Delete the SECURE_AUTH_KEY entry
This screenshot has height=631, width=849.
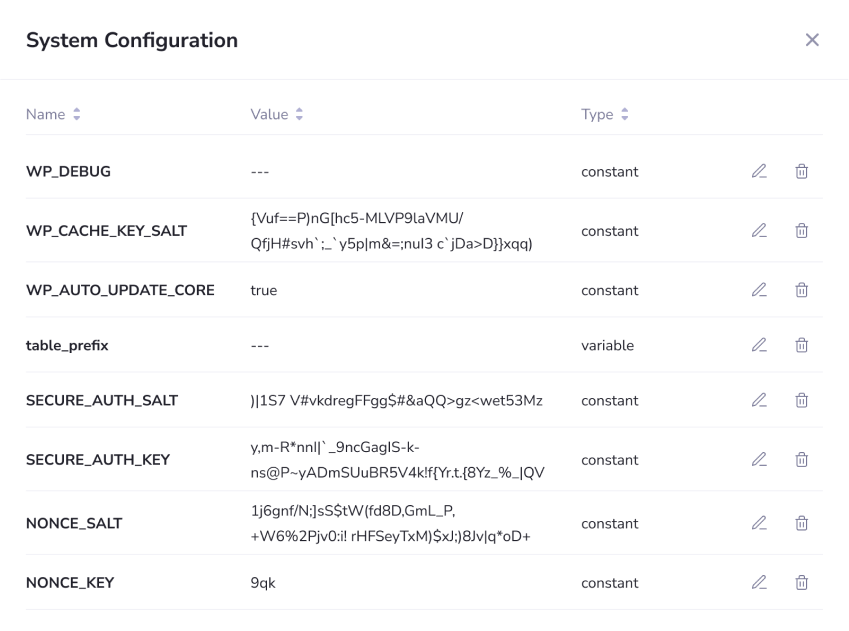coord(802,459)
